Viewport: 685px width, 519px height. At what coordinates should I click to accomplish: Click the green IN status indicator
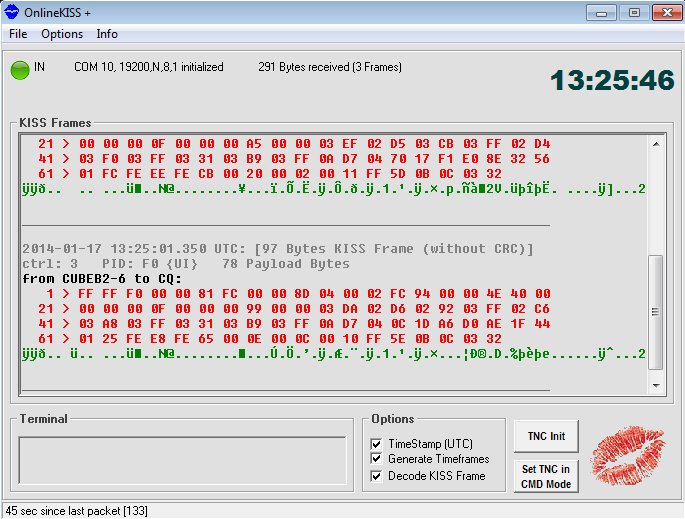tap(20, 70)
